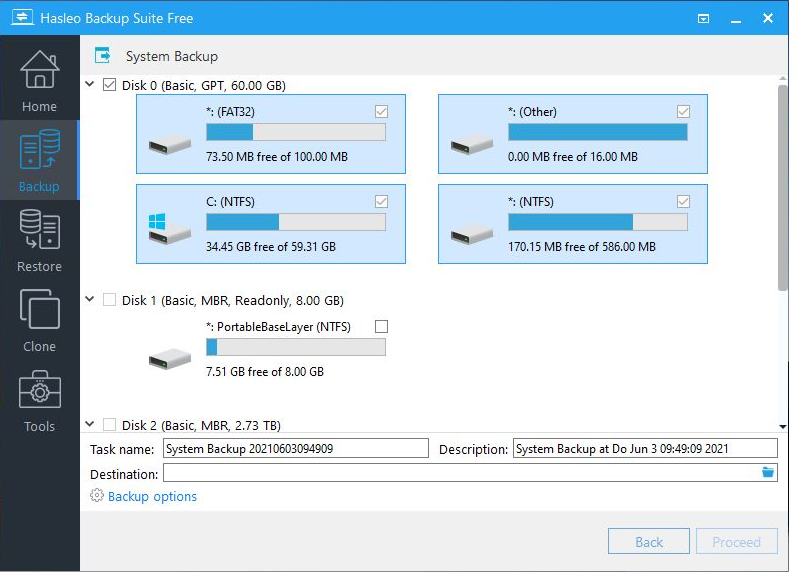
Task: Toggle the C: NTFS partition checkbox
Action: (381, 201)
